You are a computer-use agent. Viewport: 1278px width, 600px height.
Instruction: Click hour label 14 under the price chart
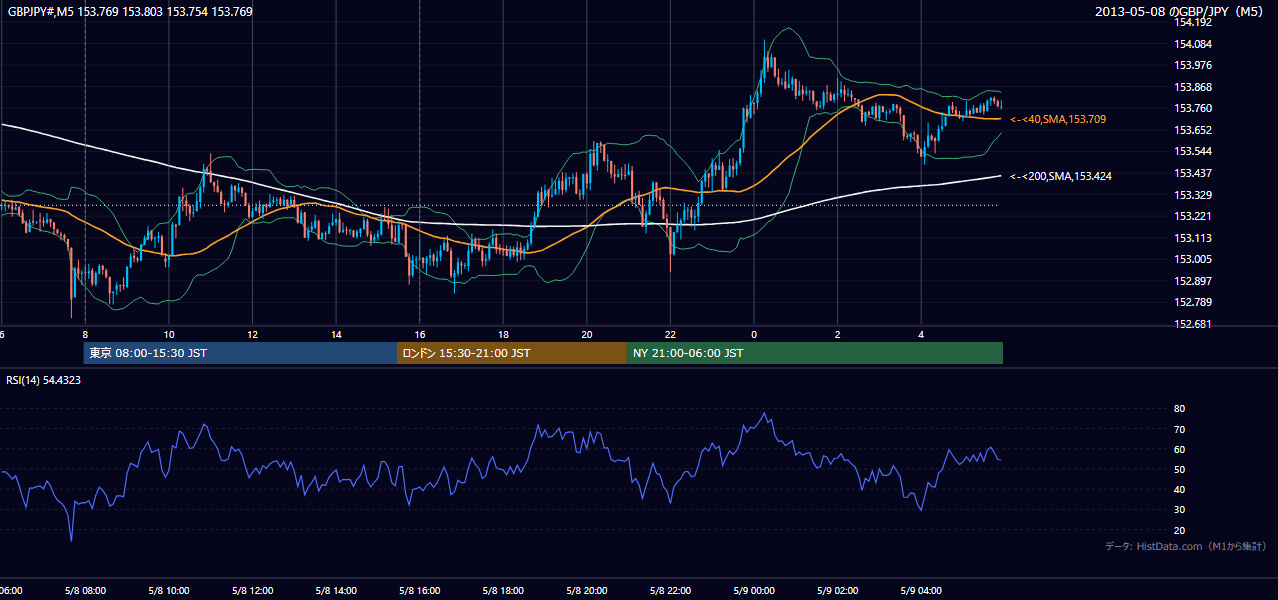pyautogui.click(x=337, y=335)
